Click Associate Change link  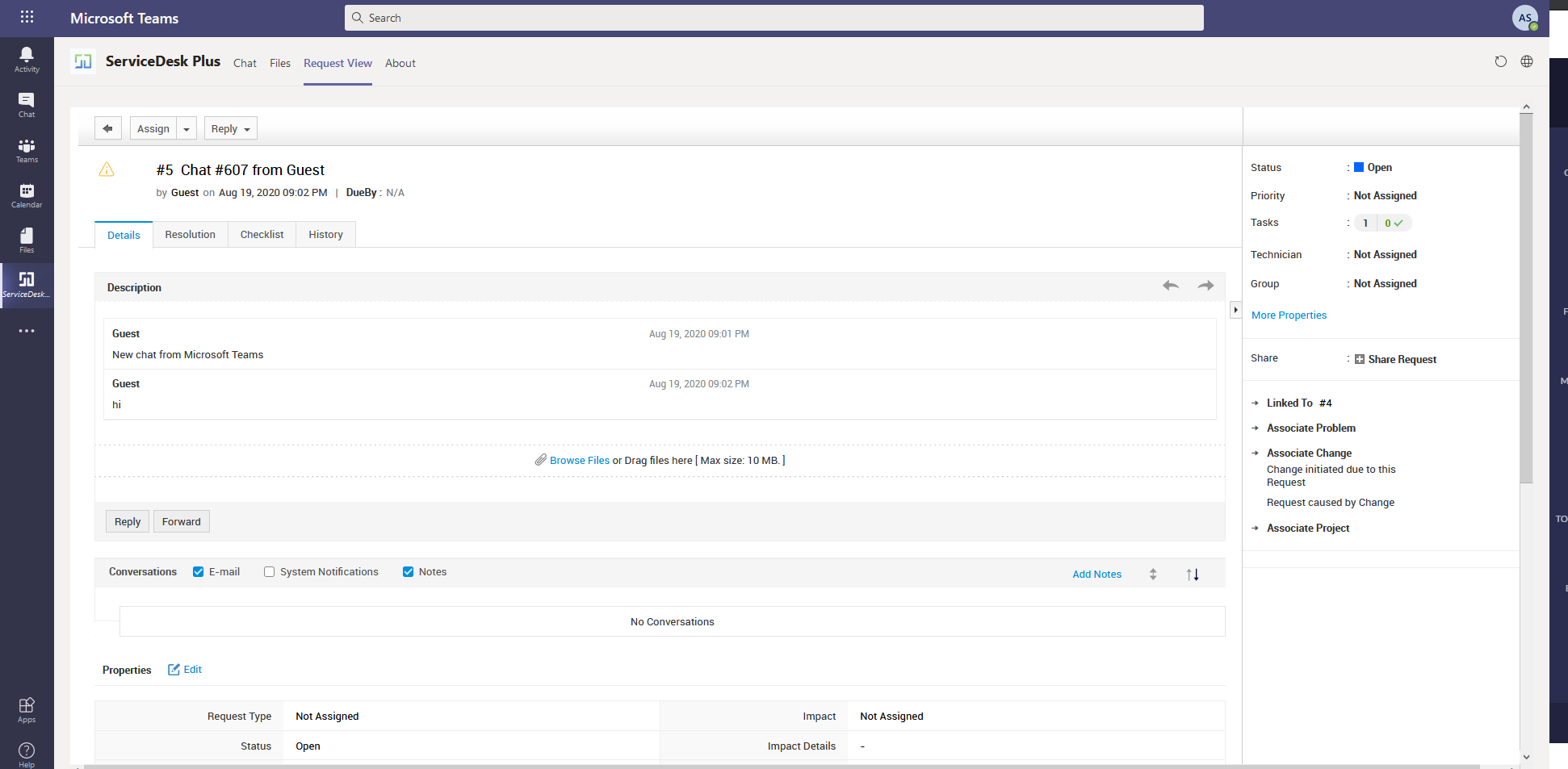[1309, 453]
